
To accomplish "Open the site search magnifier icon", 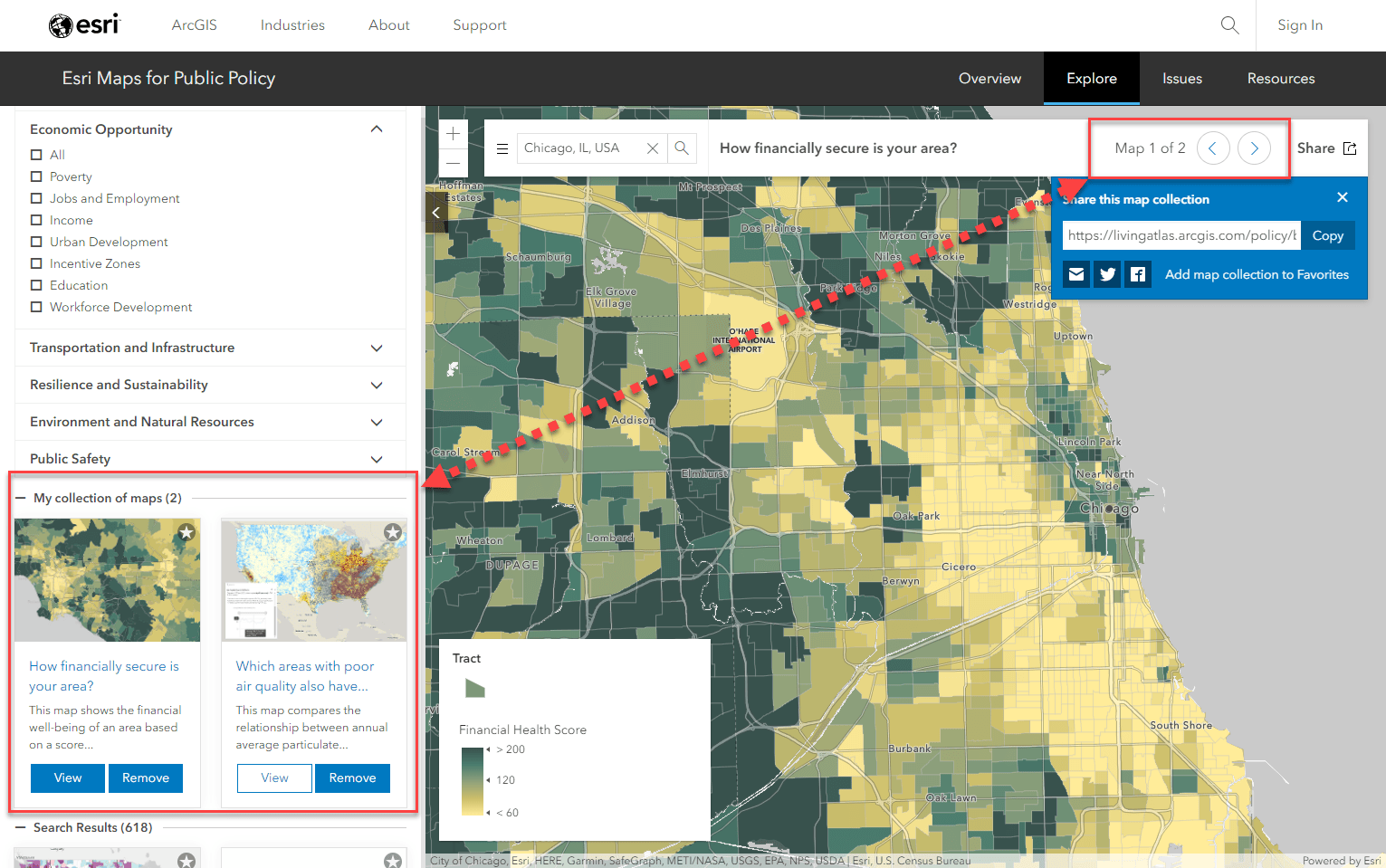I will tap(1229, 25).
